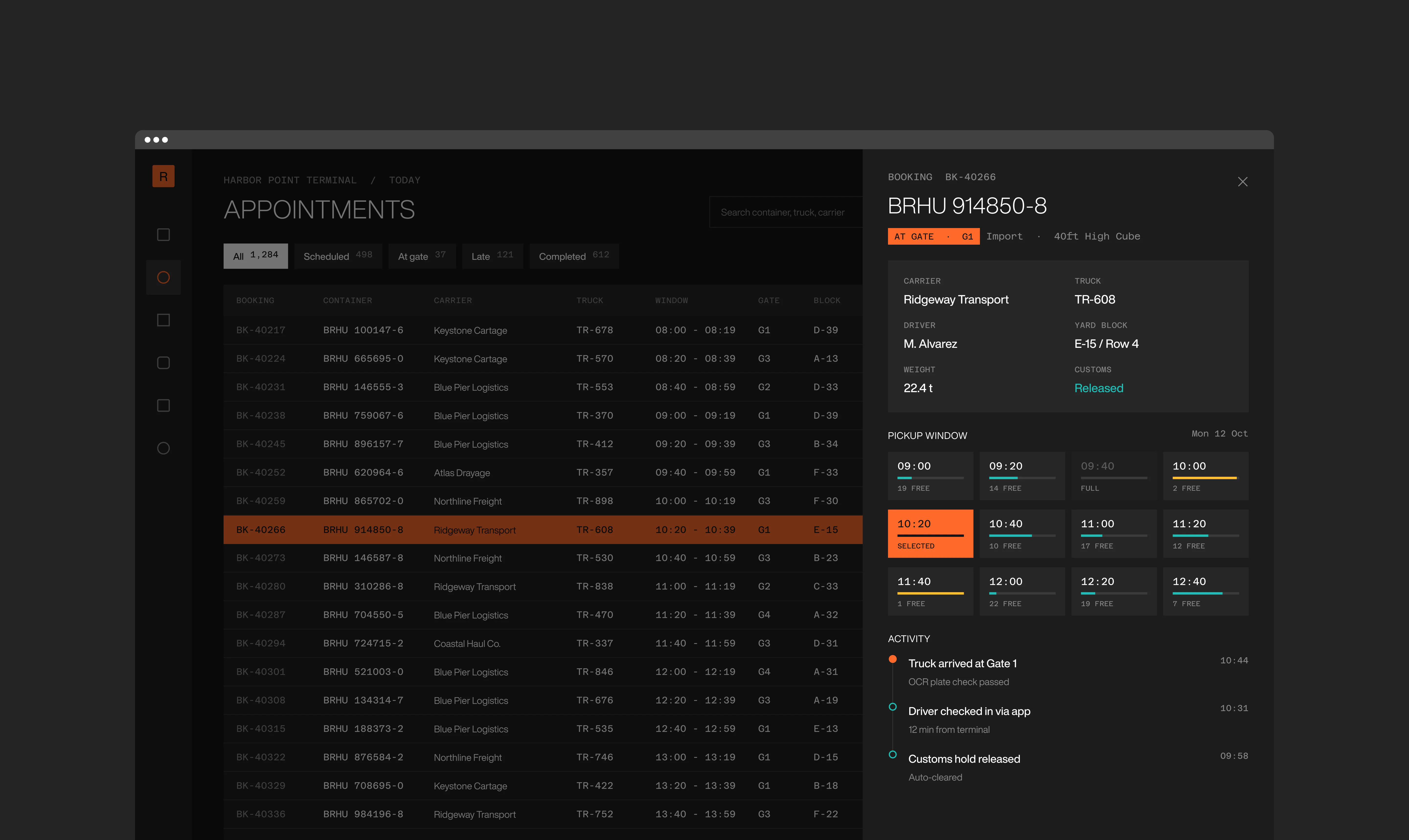Switch to the Scheduled tab
This screenshot has width=1409, height=840.
338,256
